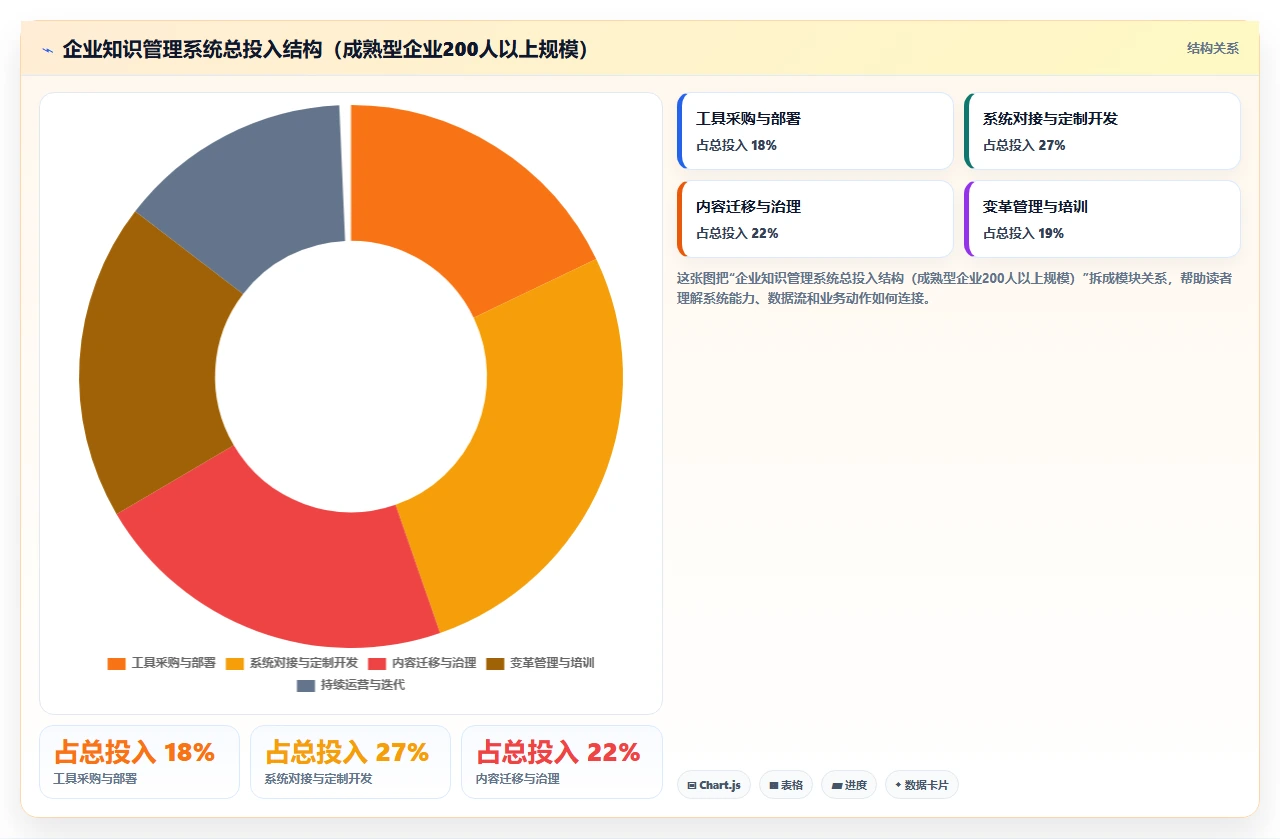Image resolution: width=1280 pixels, height=839 pixels.
Task: Click the 结构关系 label in header
Action: click(1213, 49)
